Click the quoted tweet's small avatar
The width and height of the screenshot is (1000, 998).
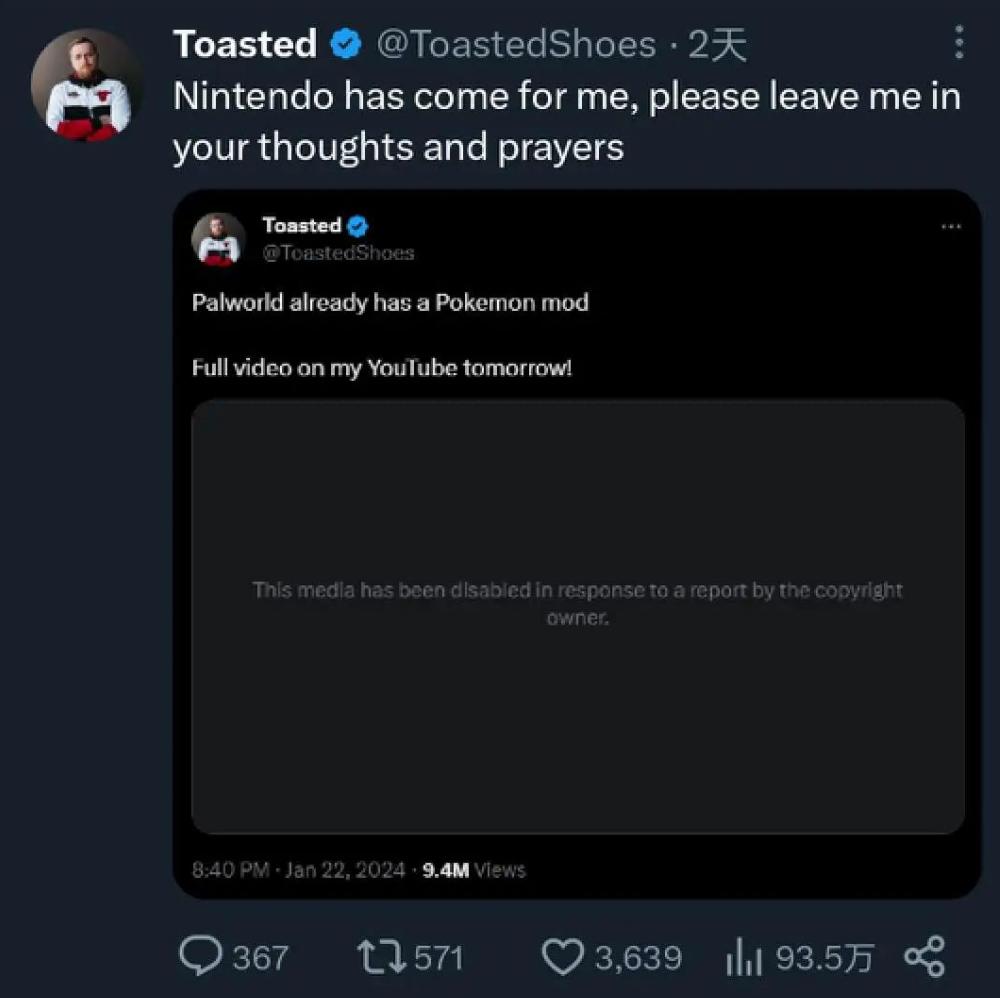(219, 238)
